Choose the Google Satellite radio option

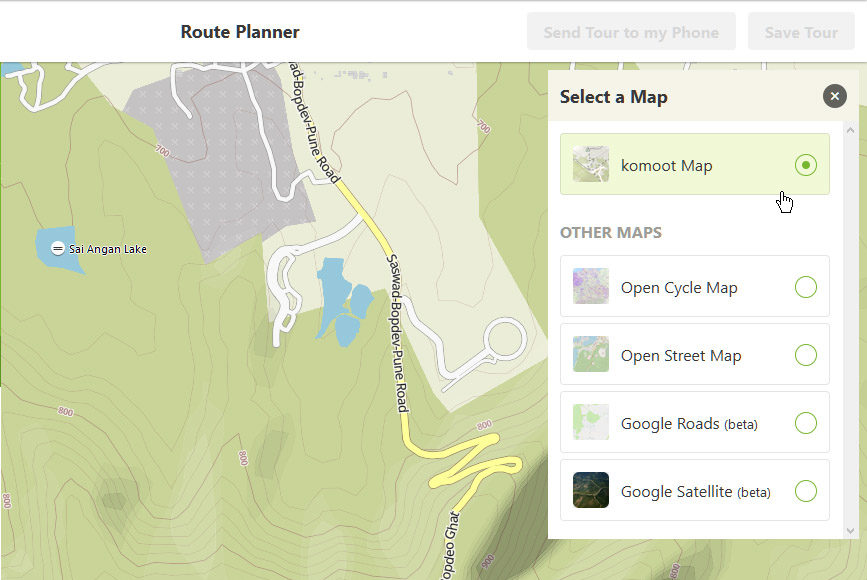806,491
